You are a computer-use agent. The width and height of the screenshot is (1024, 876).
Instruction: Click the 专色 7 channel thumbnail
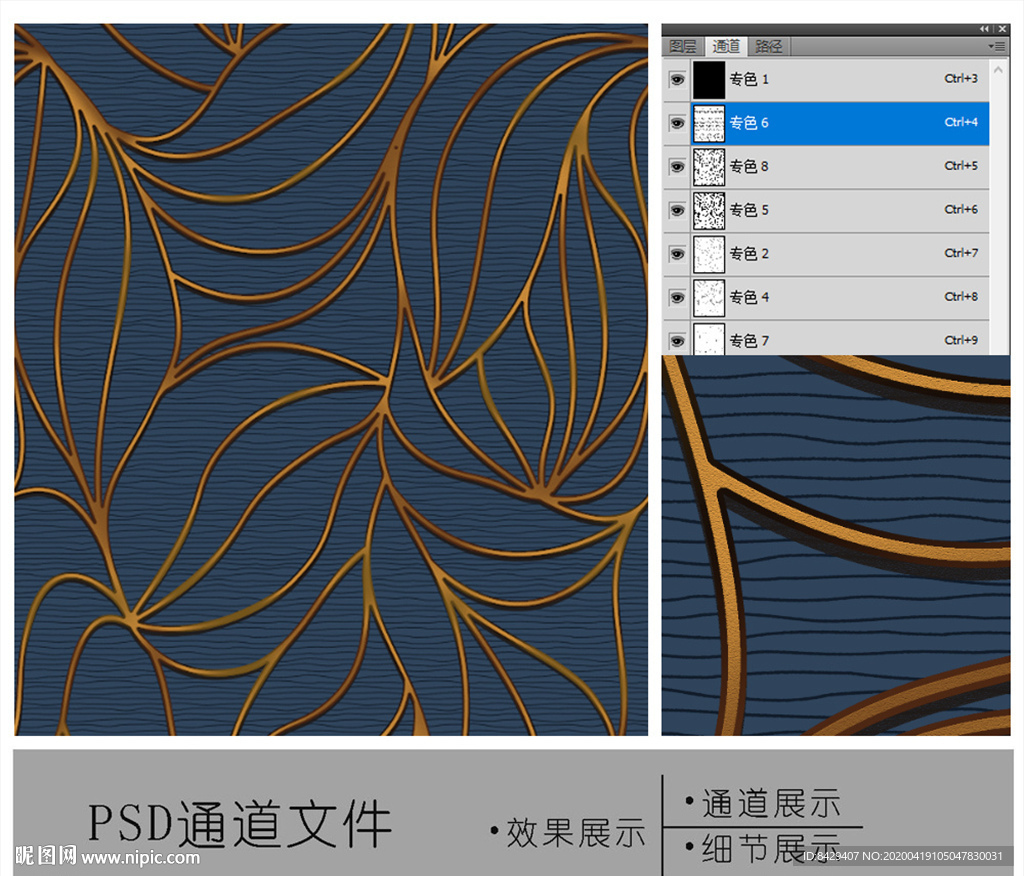tap(709, 340)
